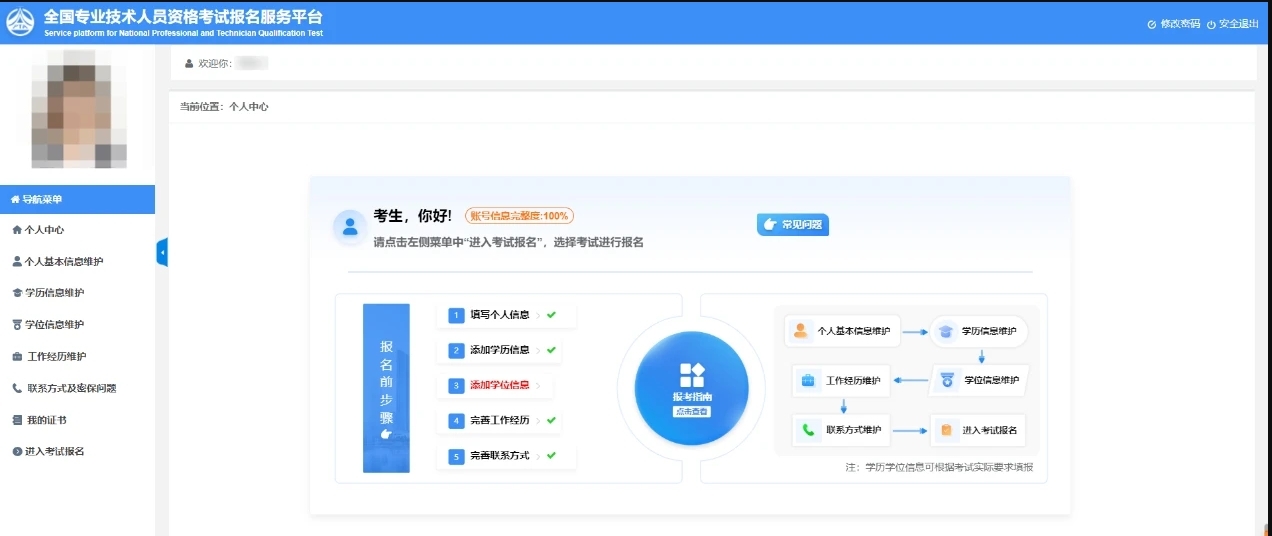This screenshot has height=536, width=1272.
Task: Click 进入考试报名 in the sidebar menu
Action: coord(54,452)
